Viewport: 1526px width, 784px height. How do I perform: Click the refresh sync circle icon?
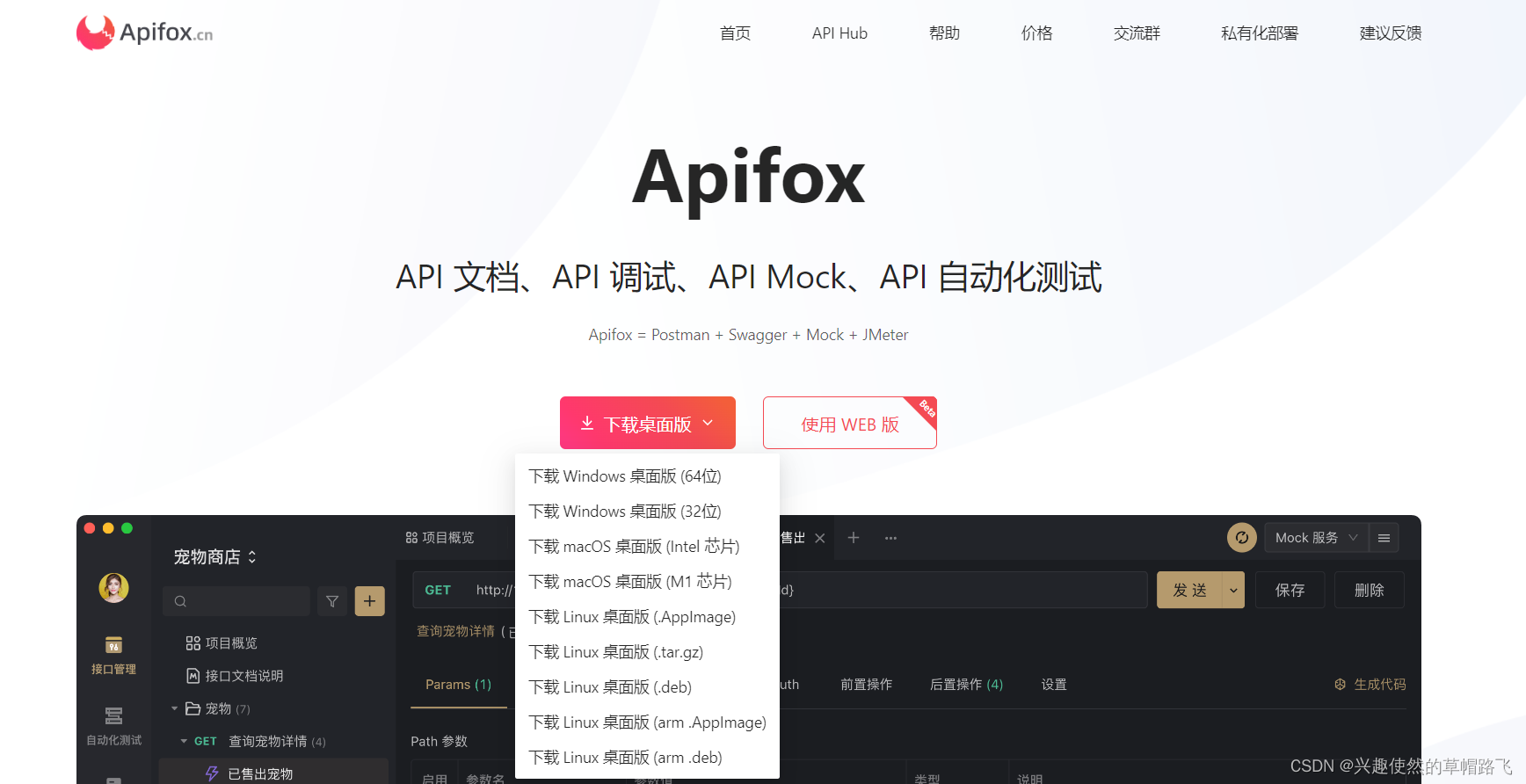pyautogui.click(x=1242, y=537)
